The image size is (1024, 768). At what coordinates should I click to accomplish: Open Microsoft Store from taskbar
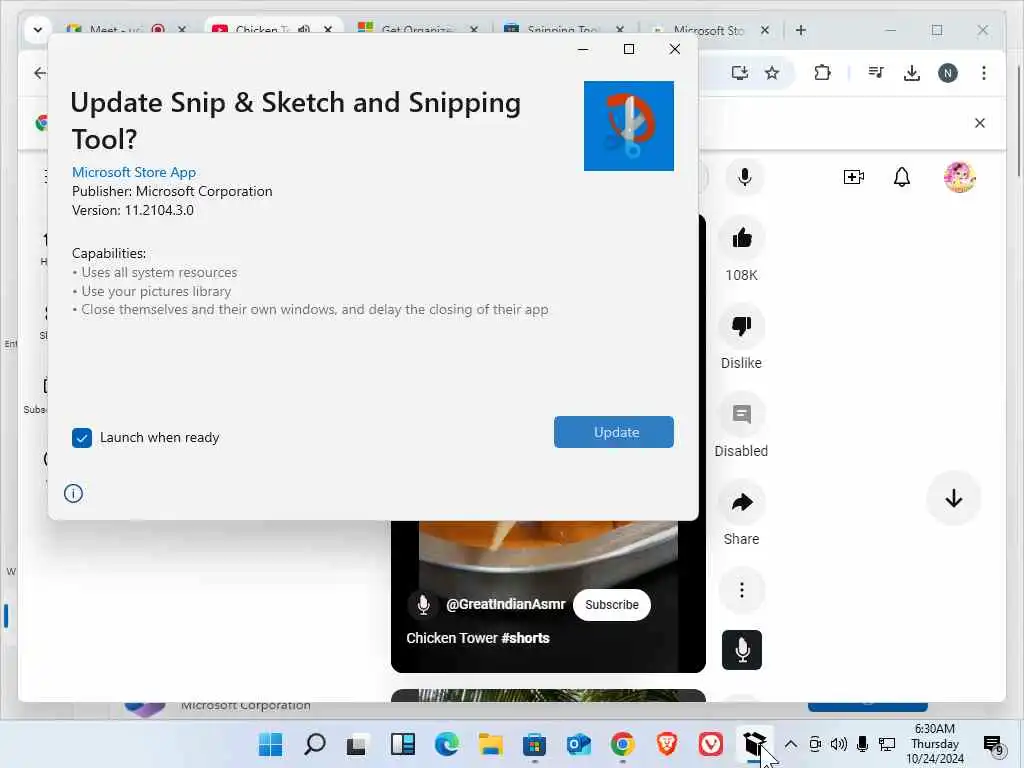(x=534, y=744)
